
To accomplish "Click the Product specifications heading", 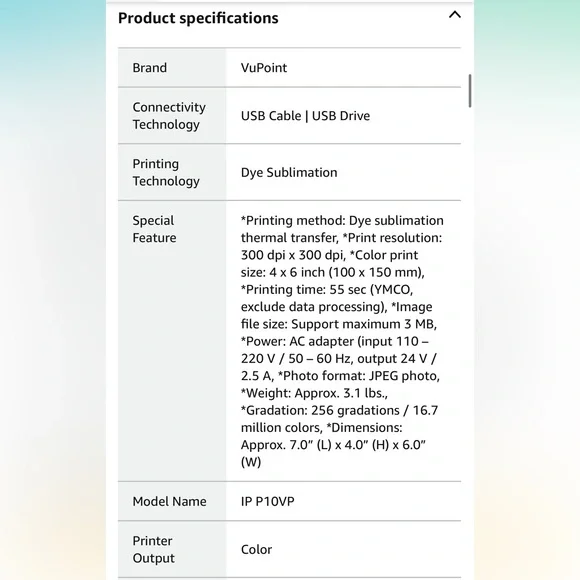I will pyautogui.click(x=198, y=18).
